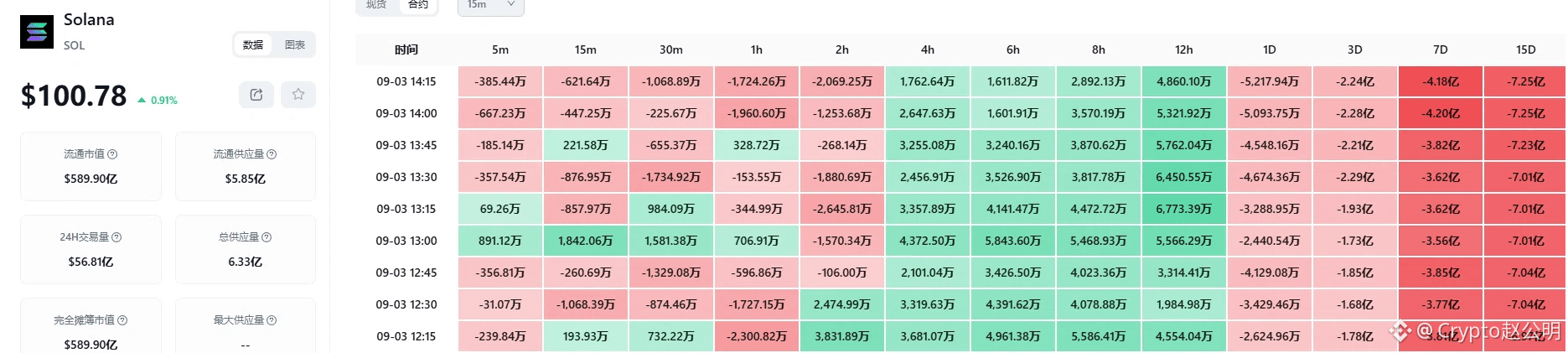This screenshot has height=353, width=1568.
Task: Open the 15m interval dropdown
Action: 491,6
